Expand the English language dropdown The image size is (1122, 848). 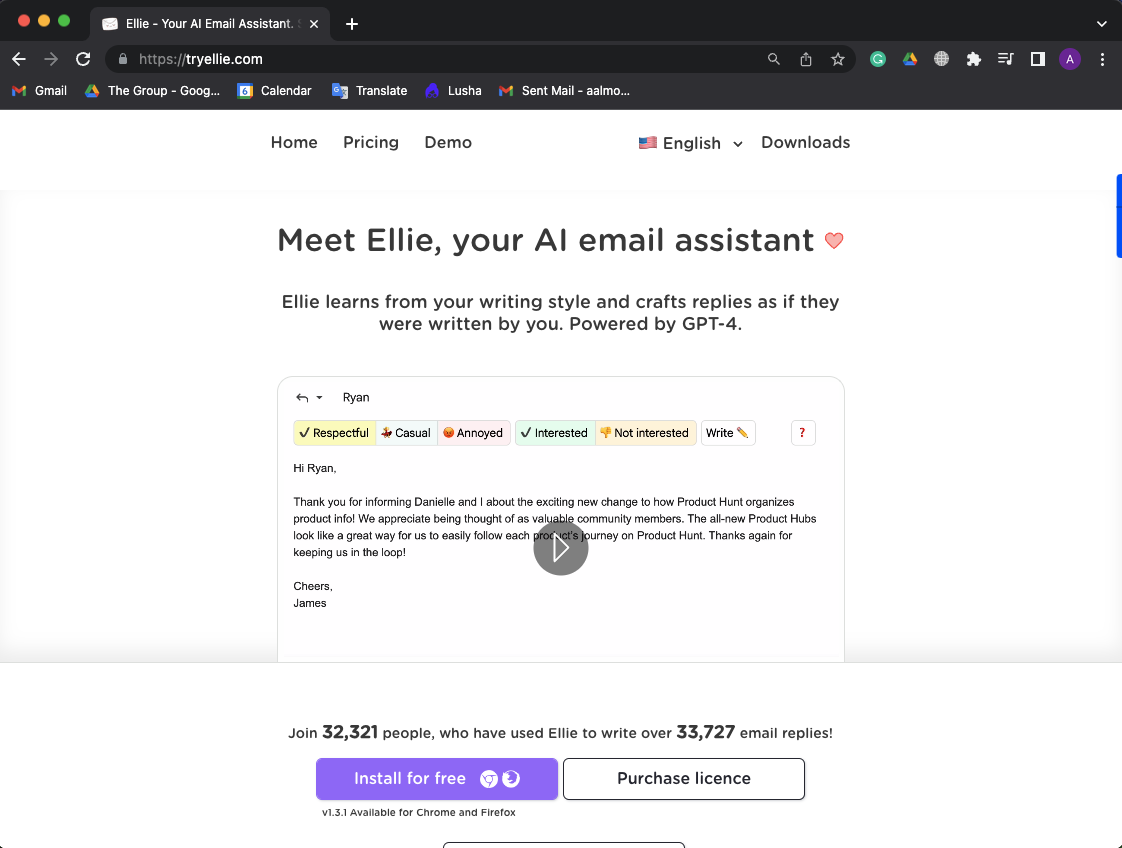pos(691,143)
